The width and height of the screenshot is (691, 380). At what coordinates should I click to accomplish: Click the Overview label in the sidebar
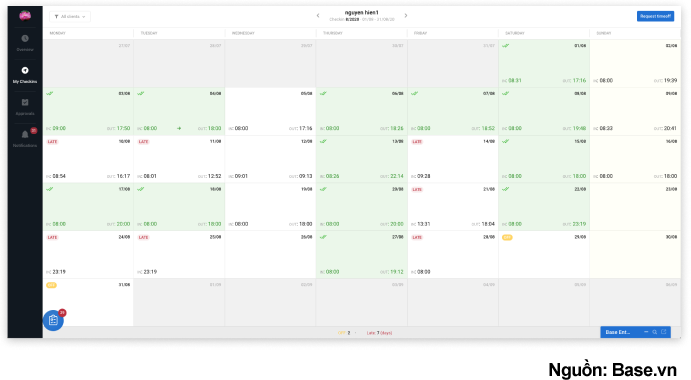(x=25, y=49)
